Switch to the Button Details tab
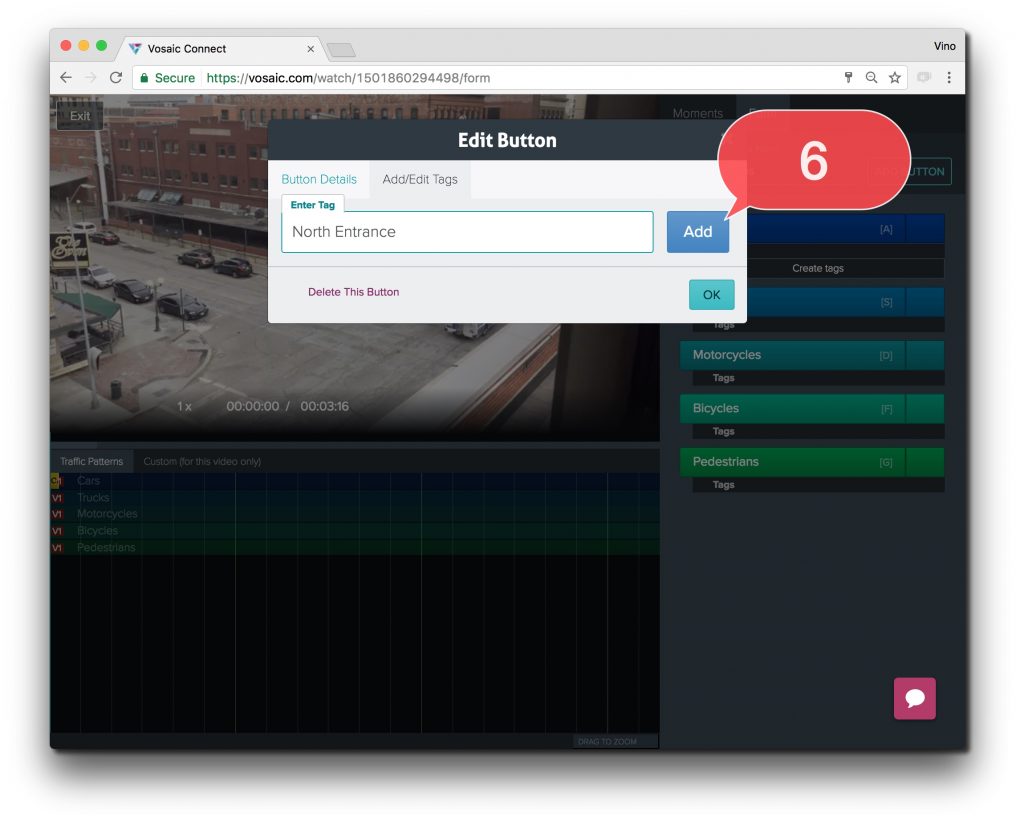Image resolution: width=1024 pixels, height=829 pixels. 319,180
